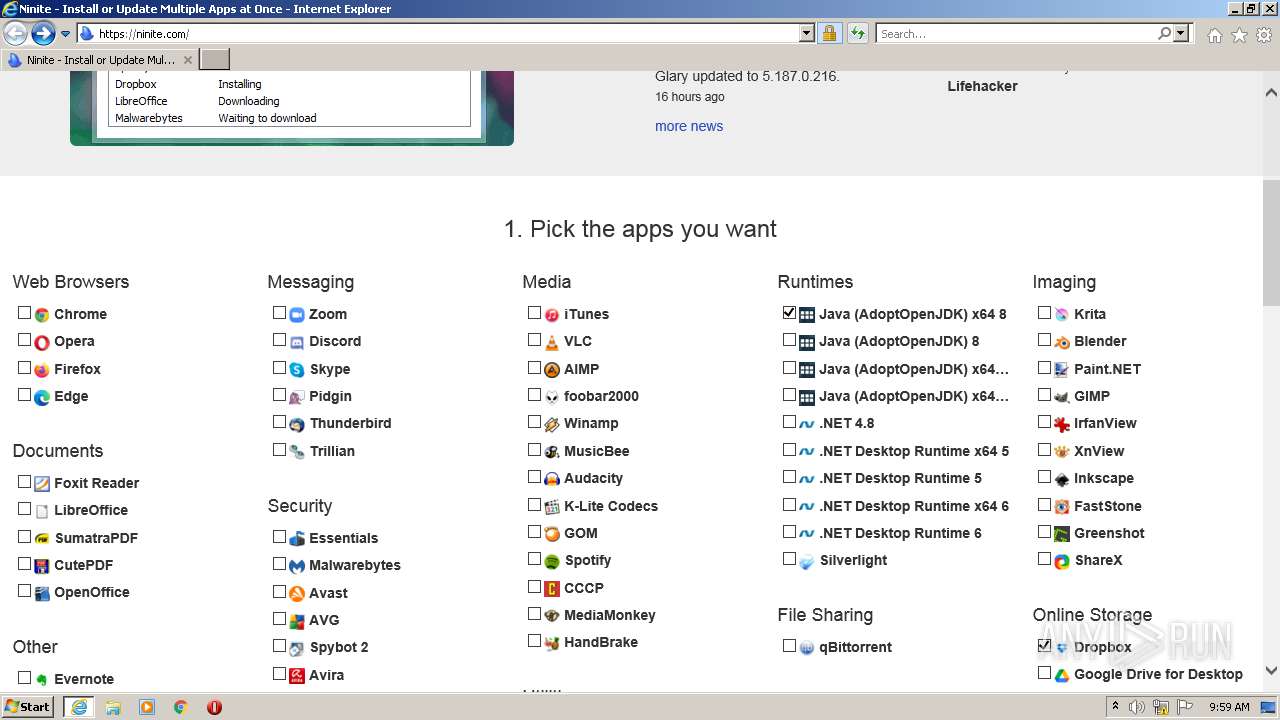The width and height of the screenshot is (1280, 720).
Task: Click the Thunderbird icon
Action: point(297,424)
